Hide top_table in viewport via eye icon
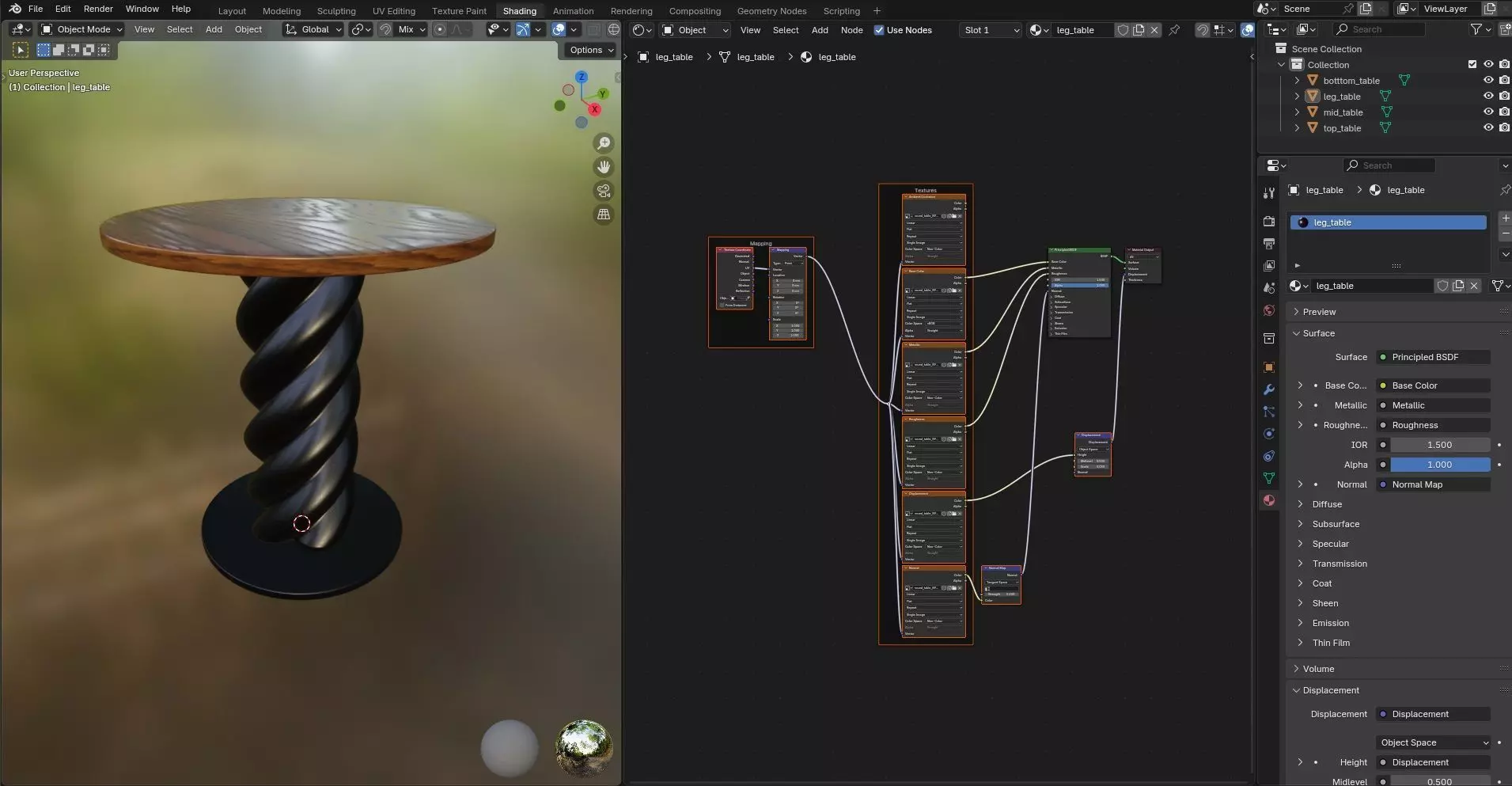The image size is (1512, 786). tap(1488, 127)
